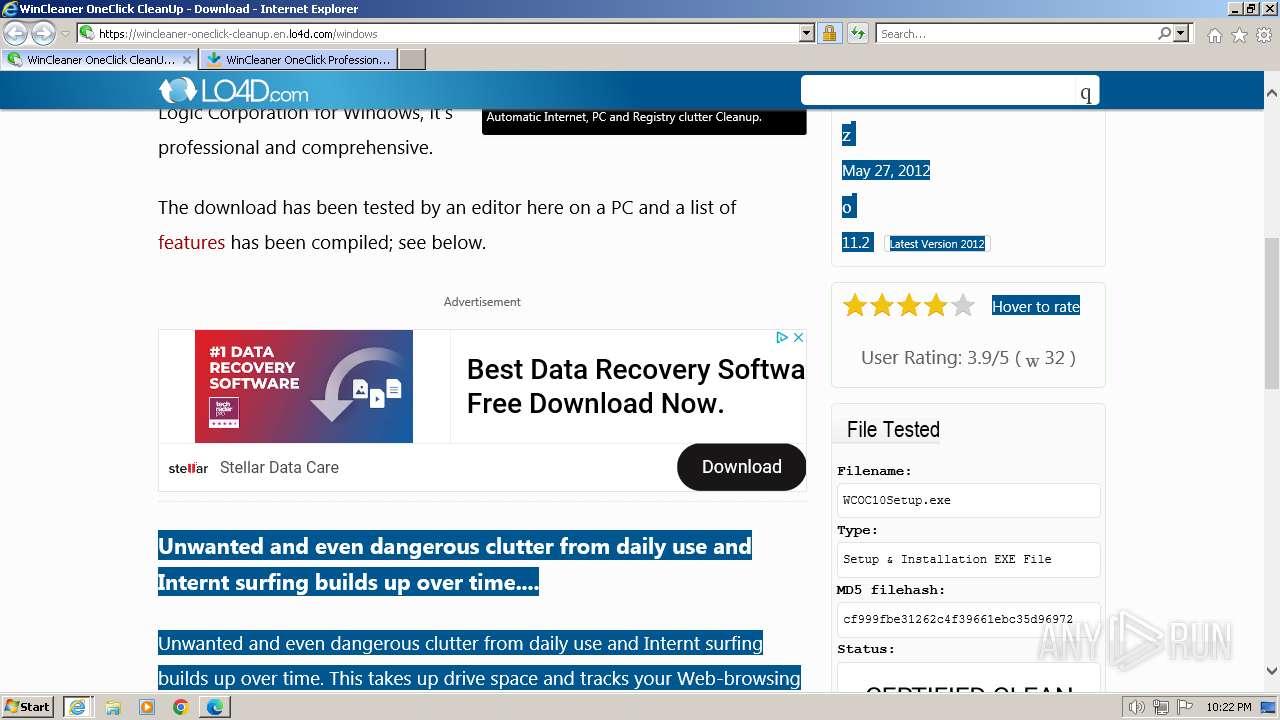Open the address bar autocomplete dropdown

[x=807, y=33]
